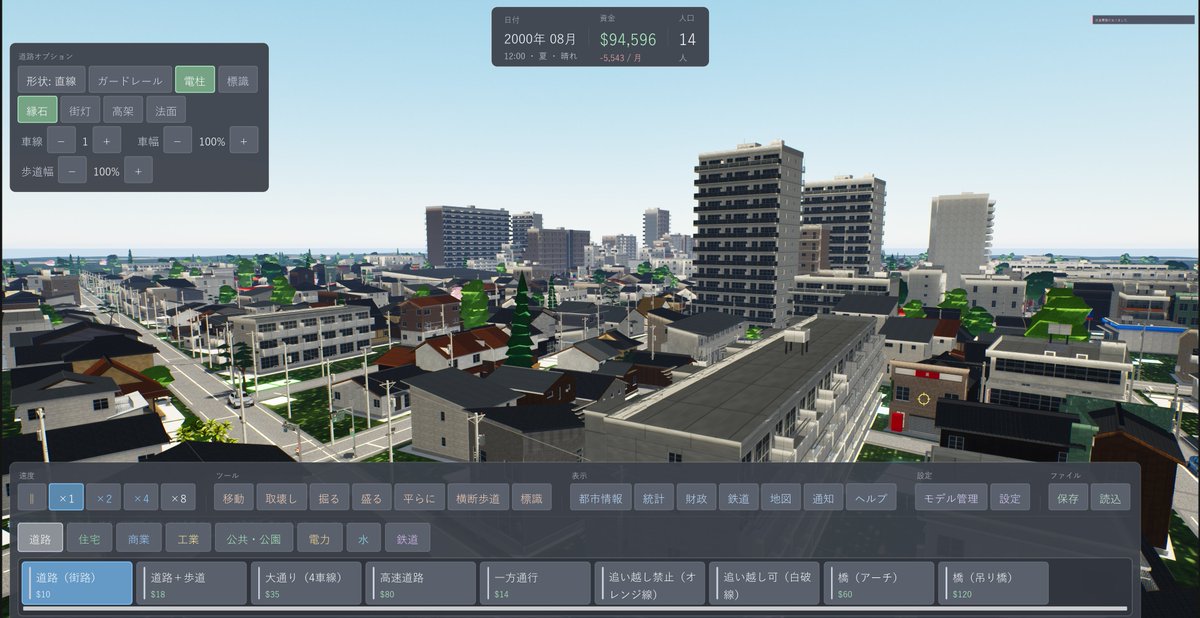Click the 読込 load button
This screenshot has width=1200, height=618.
pos(1110,497)
